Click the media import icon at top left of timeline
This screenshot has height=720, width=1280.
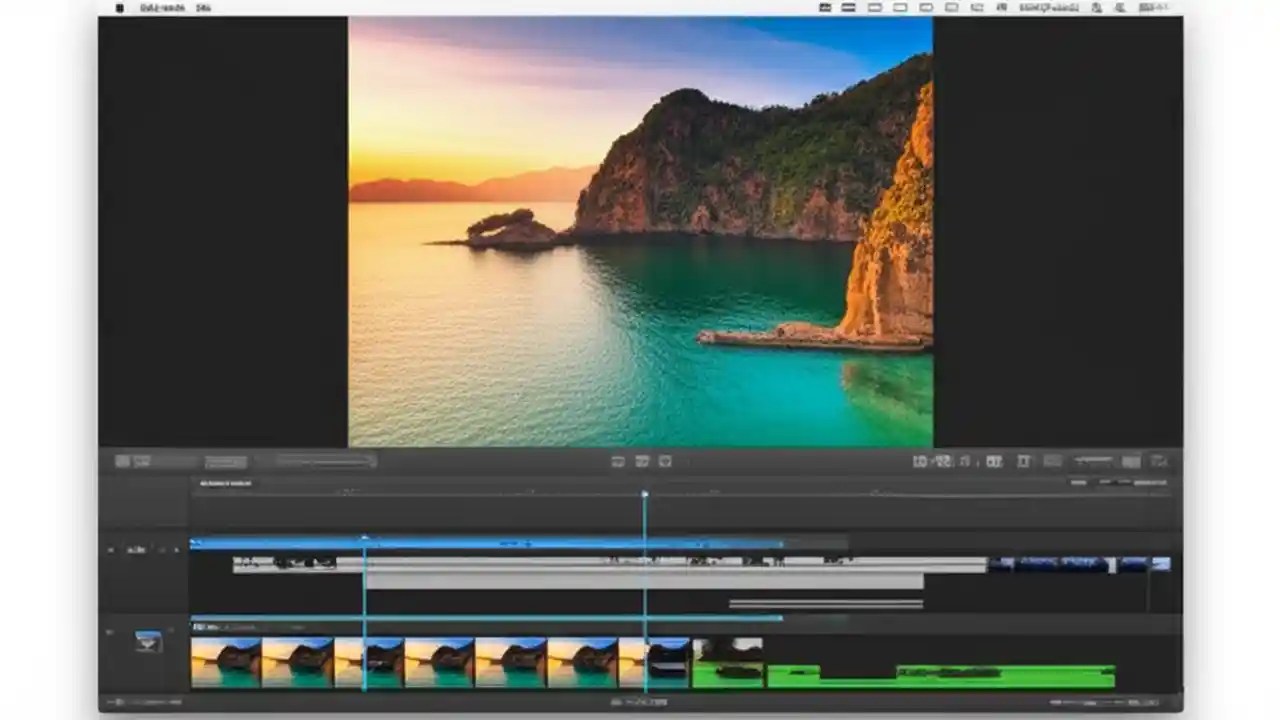pos(122,461)
